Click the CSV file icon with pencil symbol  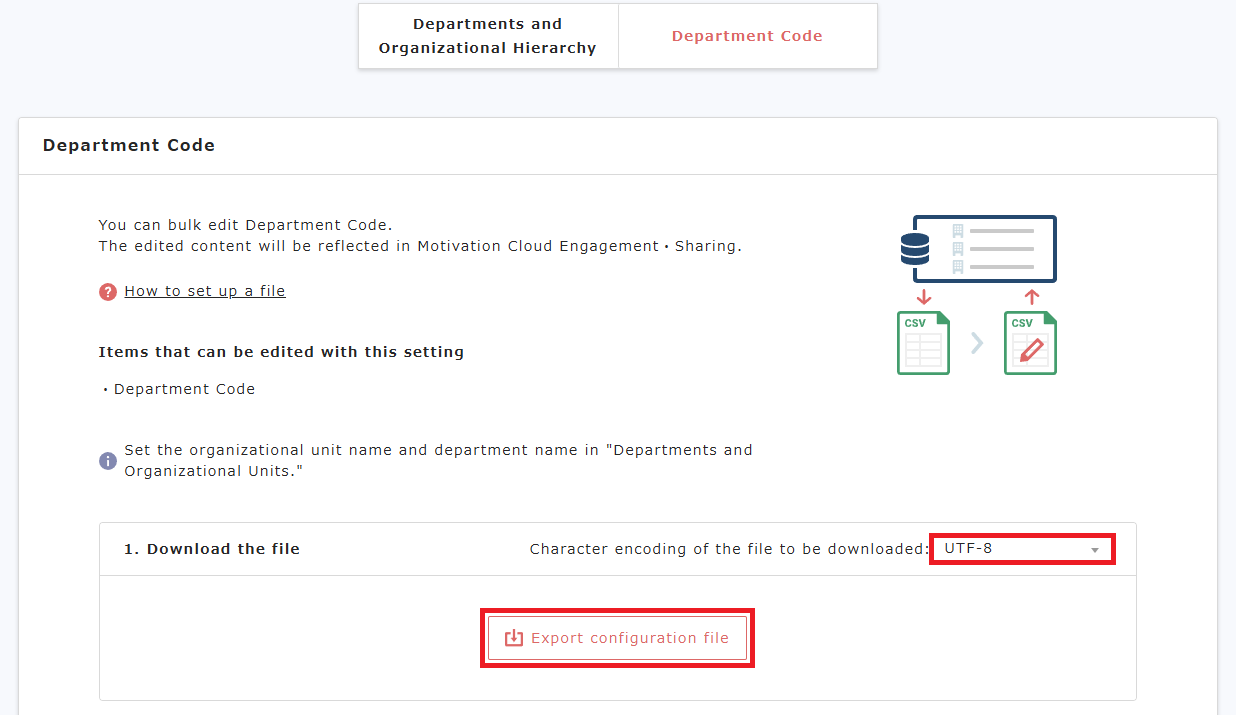[1030, 343]
